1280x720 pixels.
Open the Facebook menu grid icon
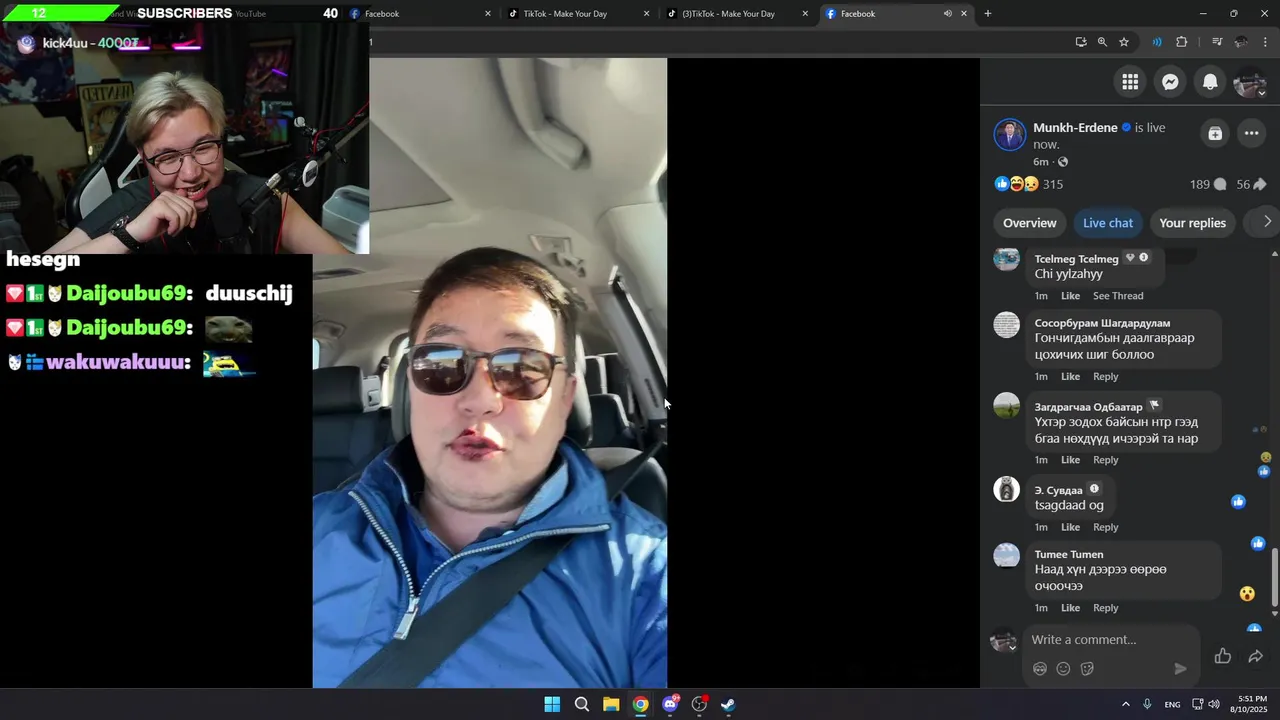point(1130,83)
